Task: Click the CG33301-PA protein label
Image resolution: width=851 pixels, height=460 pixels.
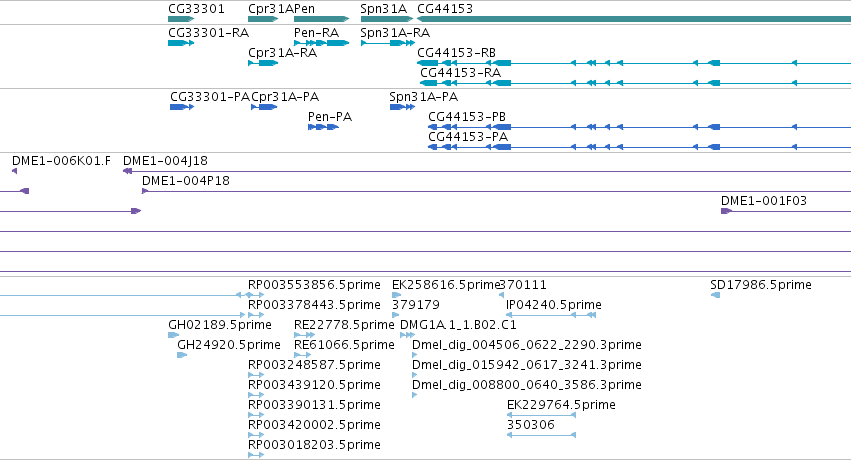Action: [x=210, y=97]
